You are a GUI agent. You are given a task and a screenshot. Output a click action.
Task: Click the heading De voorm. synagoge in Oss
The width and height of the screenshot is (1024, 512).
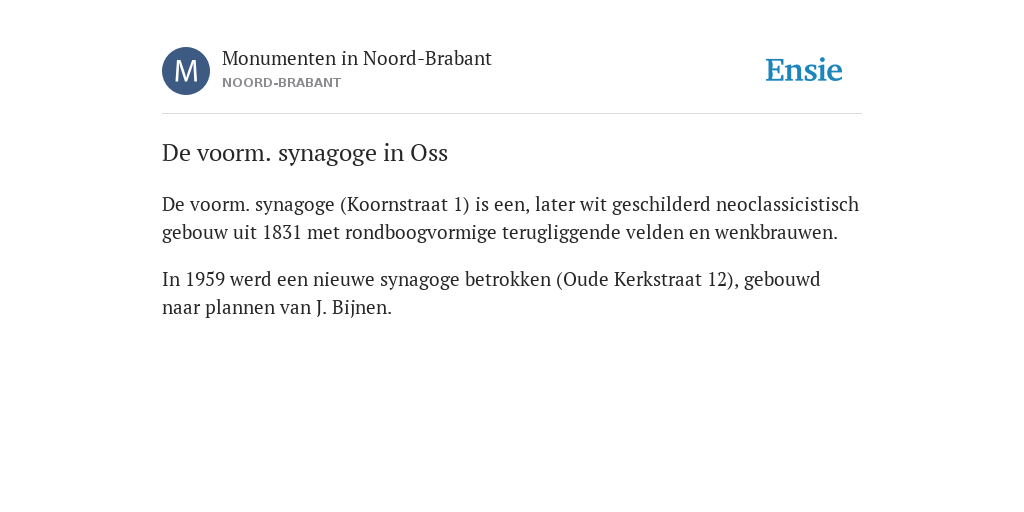(x=305, y=153)
